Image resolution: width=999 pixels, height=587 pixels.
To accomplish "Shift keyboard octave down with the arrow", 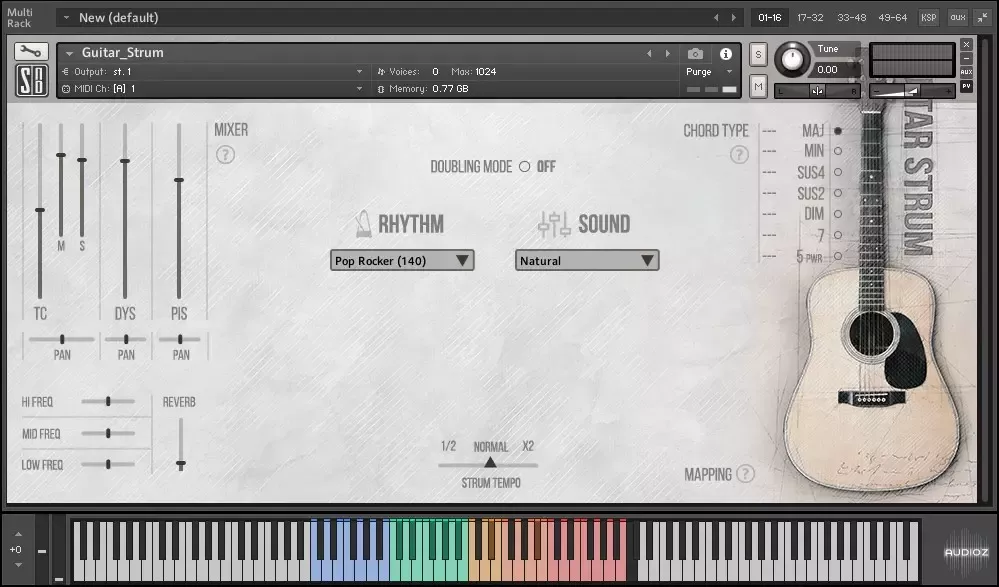I will click(x=18, y=565).
